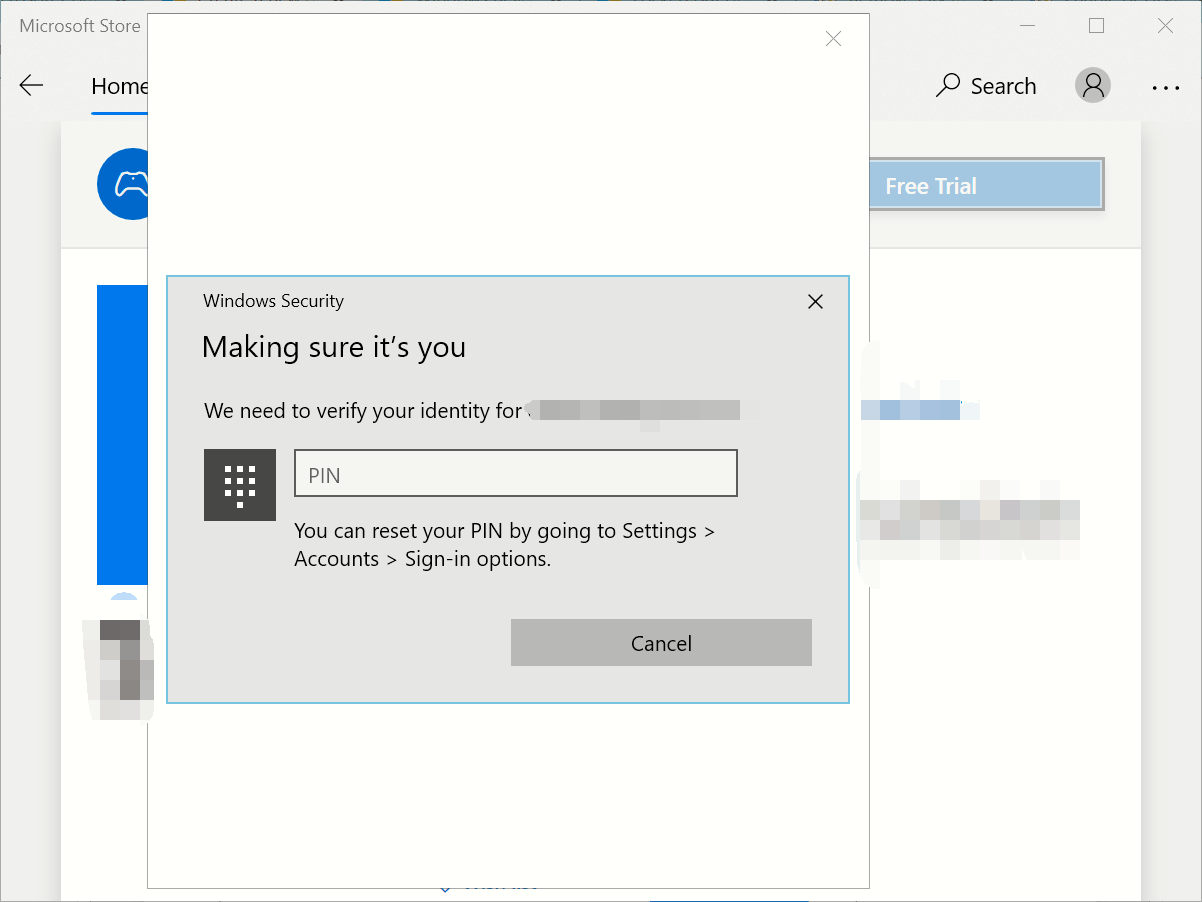Close the Microsoft Store window

coord(1165,26)
